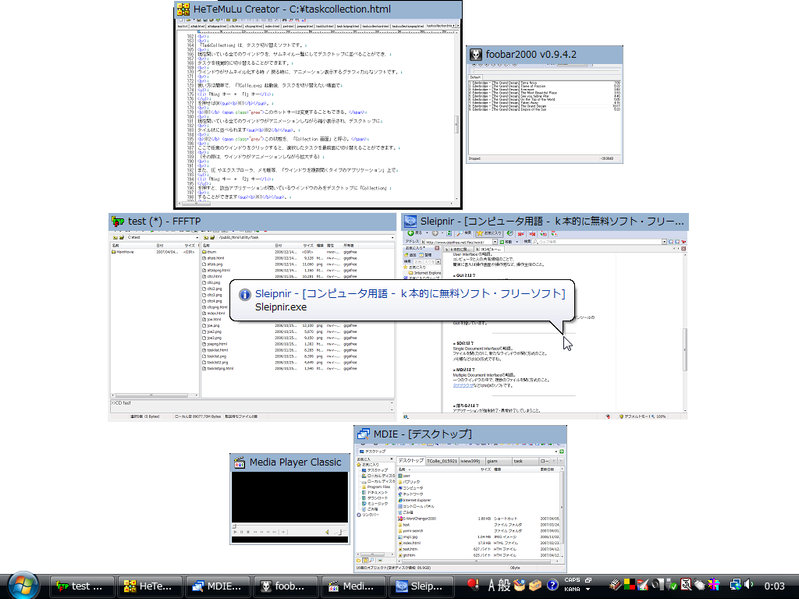The image size is (799, 599).
Task: Open the Windows Start orb
Action: coord(22,586)
